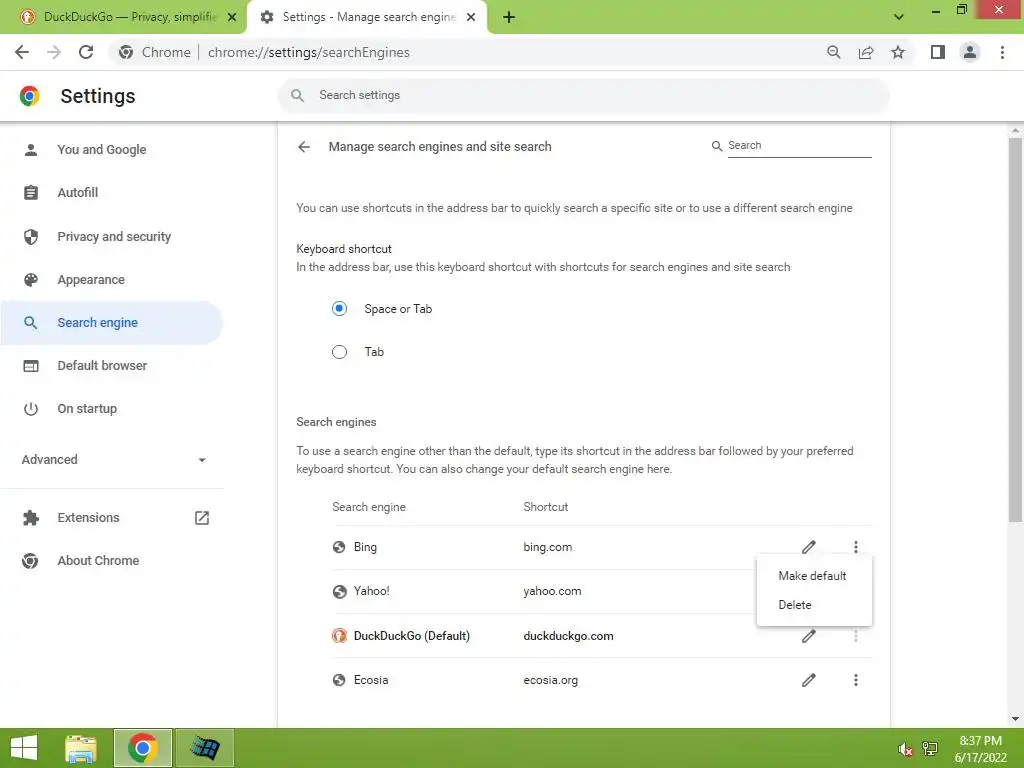The width and height of the screenshot is (1024, 768).
Task: Click the Chrome taskbar icon
Action: 142,748
